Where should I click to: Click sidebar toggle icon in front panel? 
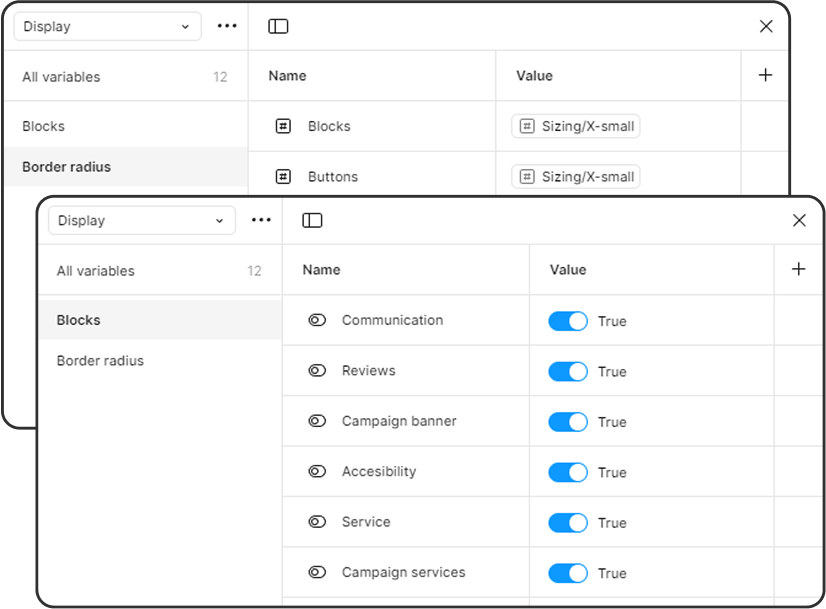pyautogui.click(x=312, y=220)
